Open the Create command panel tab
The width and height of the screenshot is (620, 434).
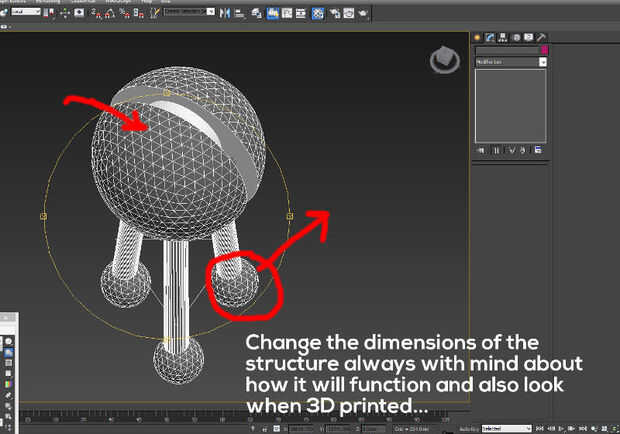coord(478,37)
